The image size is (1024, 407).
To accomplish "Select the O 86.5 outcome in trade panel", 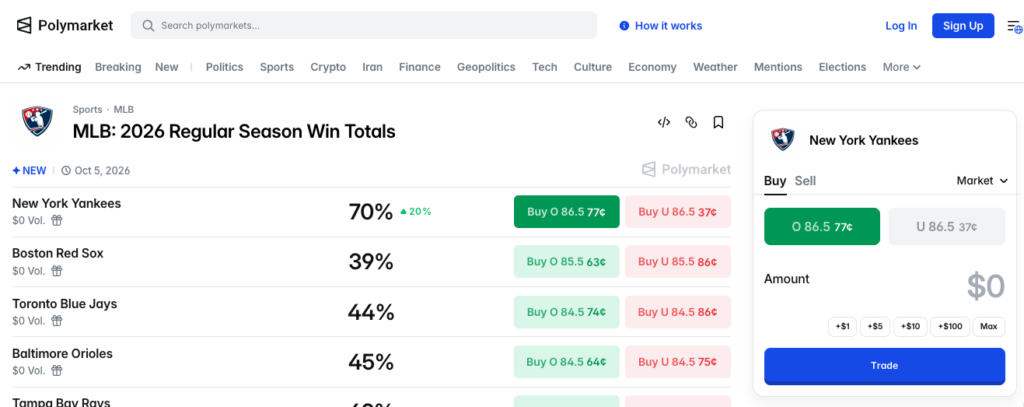I will tap(821, 227).
